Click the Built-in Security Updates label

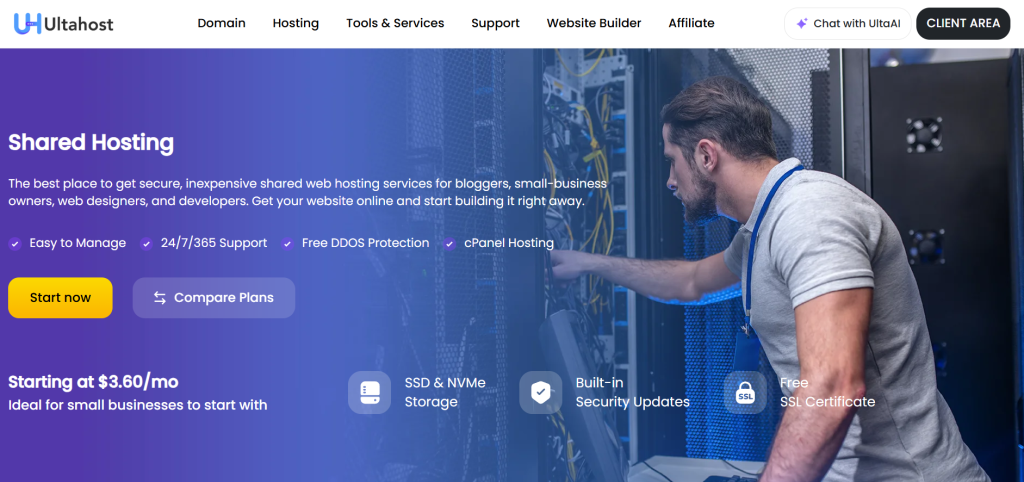632,393
